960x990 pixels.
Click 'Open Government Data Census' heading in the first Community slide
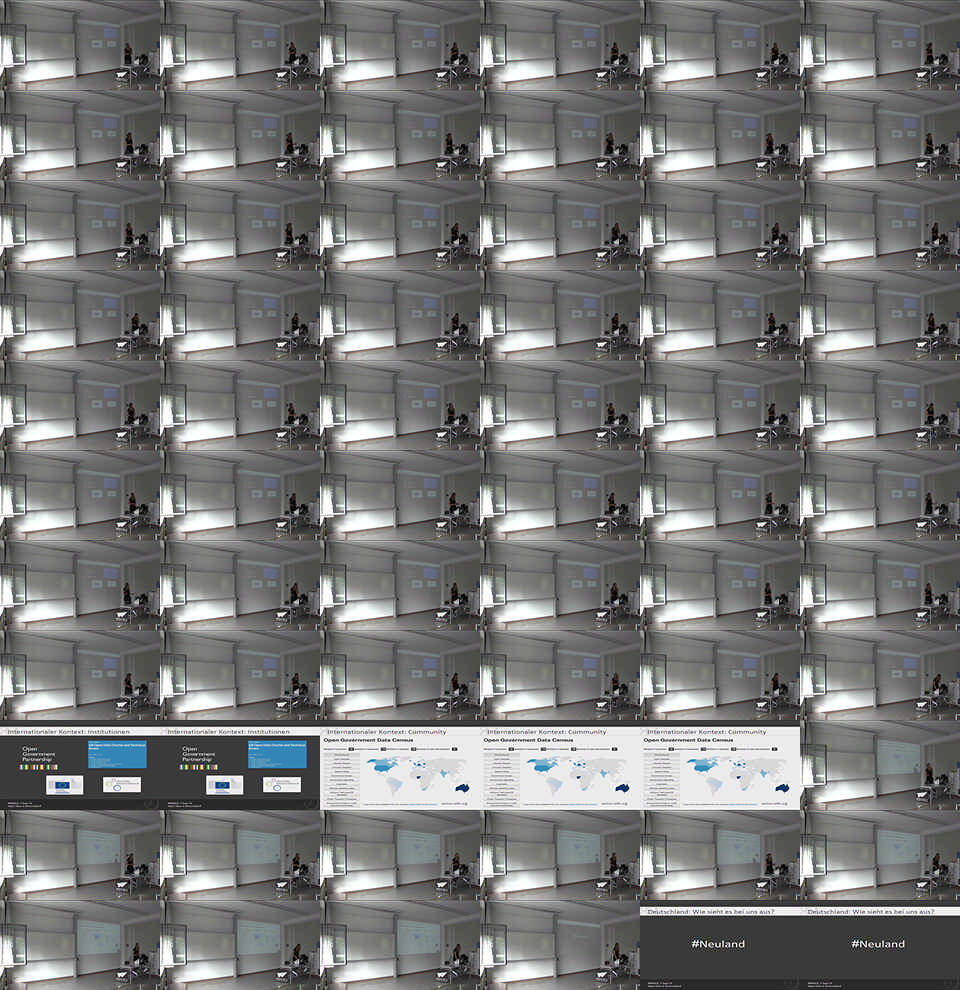pyautogui.click(x=368, y=739)
